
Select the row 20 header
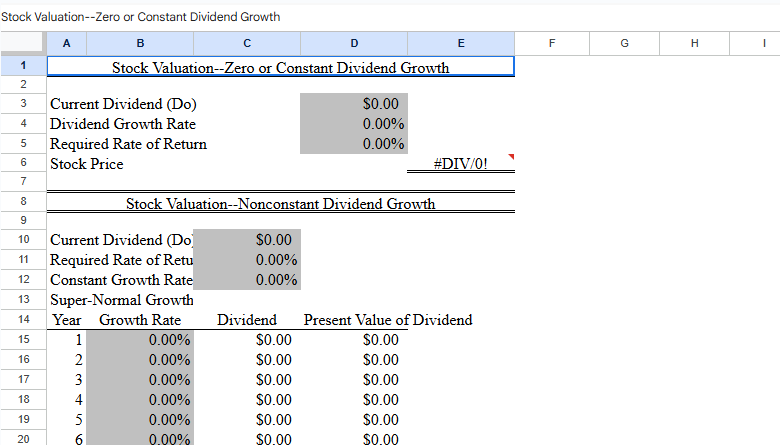click(23, 439)
